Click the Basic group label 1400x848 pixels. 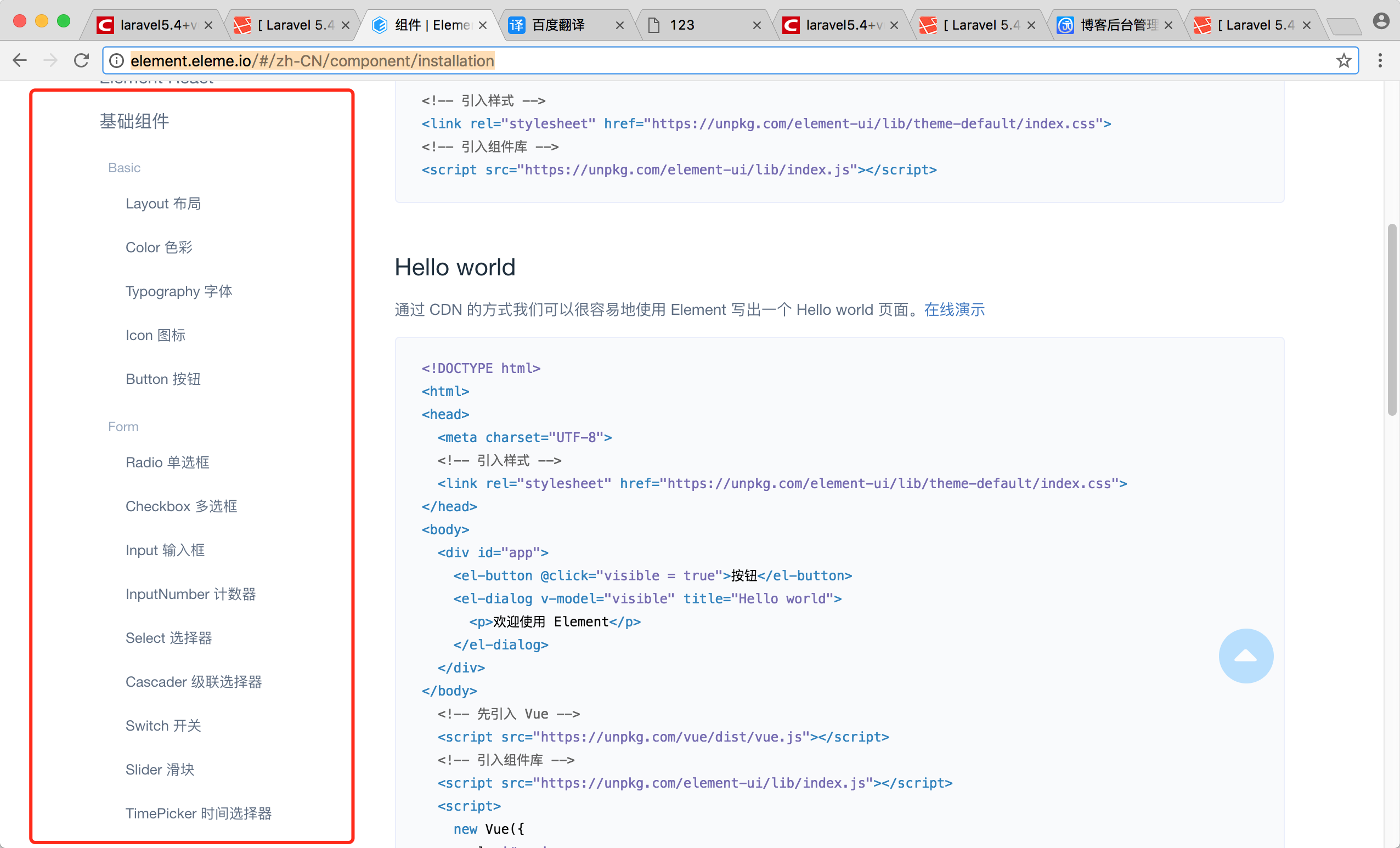[x=124, y=167]
